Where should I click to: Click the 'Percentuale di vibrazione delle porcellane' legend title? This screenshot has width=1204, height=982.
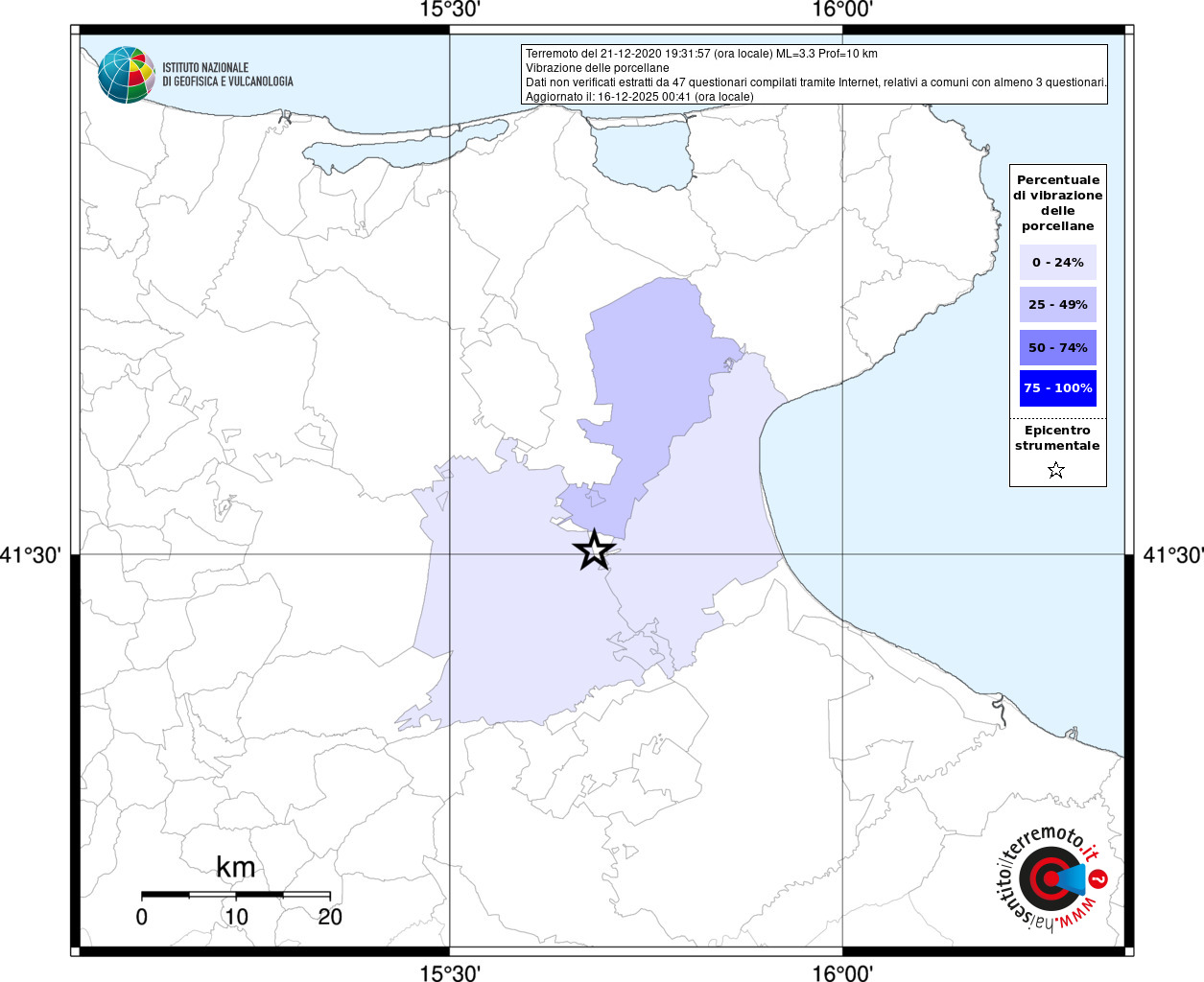pyautogui.click(x=1057, y=202)
